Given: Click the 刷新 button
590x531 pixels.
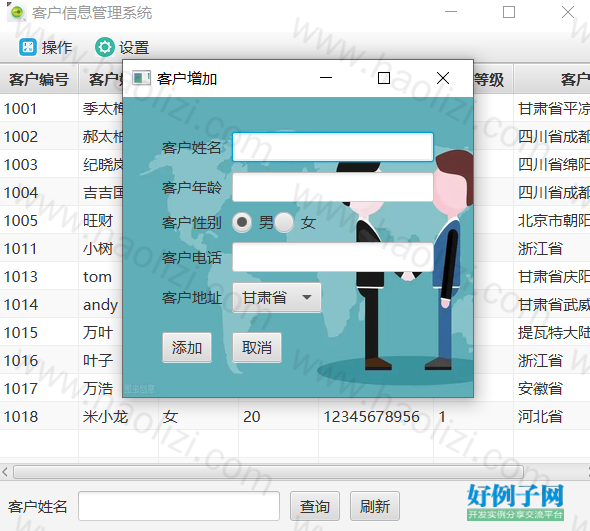Looking at the screenshot, I should click(375, 506).
